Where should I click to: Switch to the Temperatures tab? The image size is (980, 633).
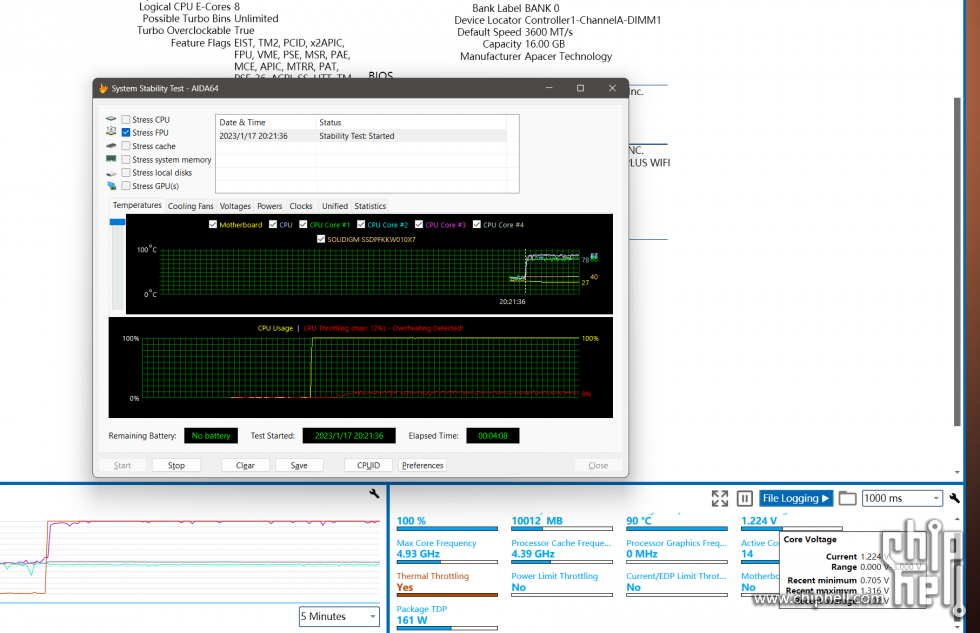pos(137,205)
